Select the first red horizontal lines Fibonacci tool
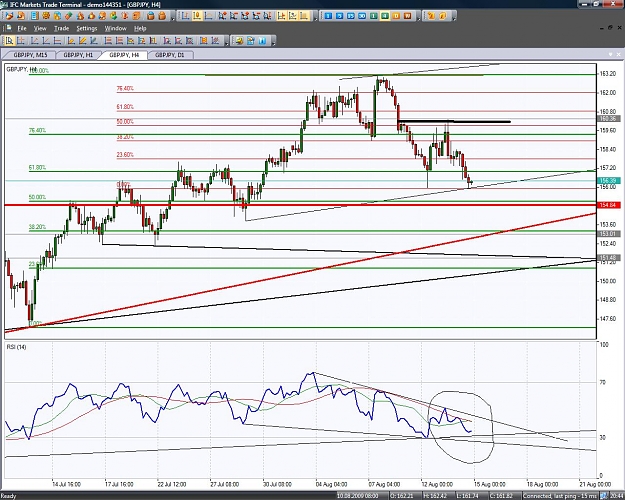Screen dimensions: 625x500 coord(108,40)
